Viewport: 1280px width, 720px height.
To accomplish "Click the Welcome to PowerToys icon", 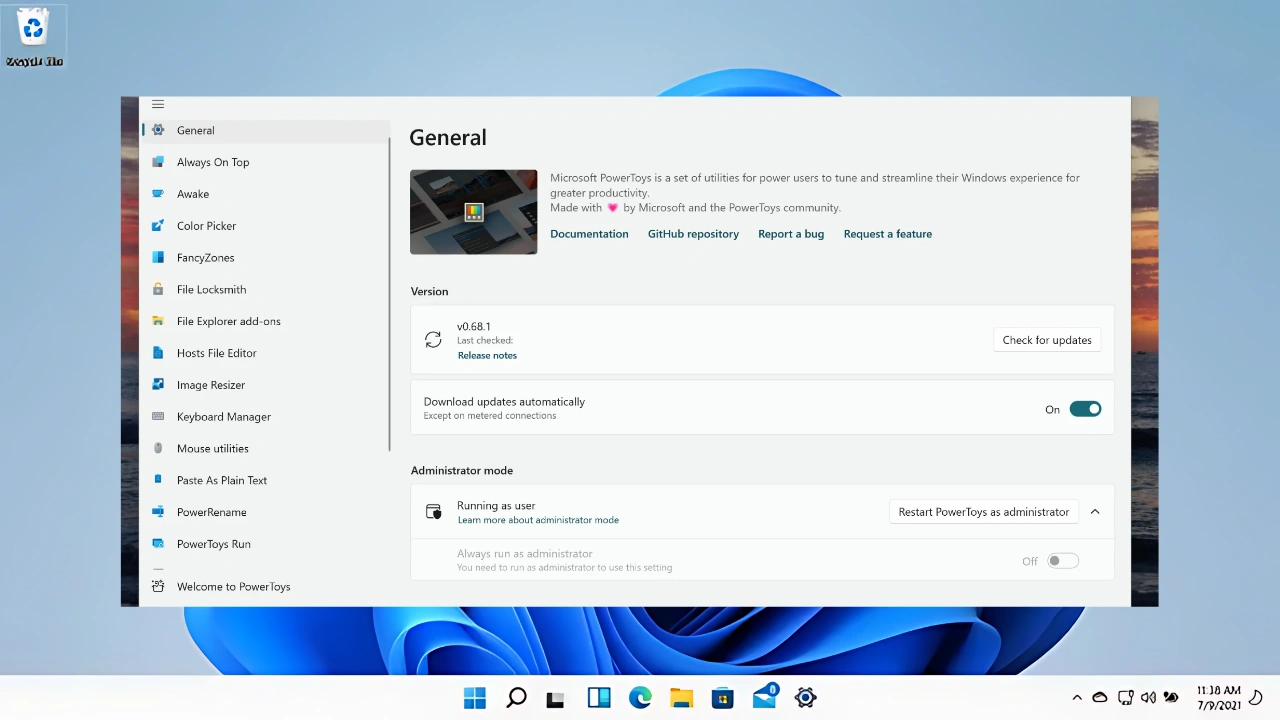I will 158,587.
